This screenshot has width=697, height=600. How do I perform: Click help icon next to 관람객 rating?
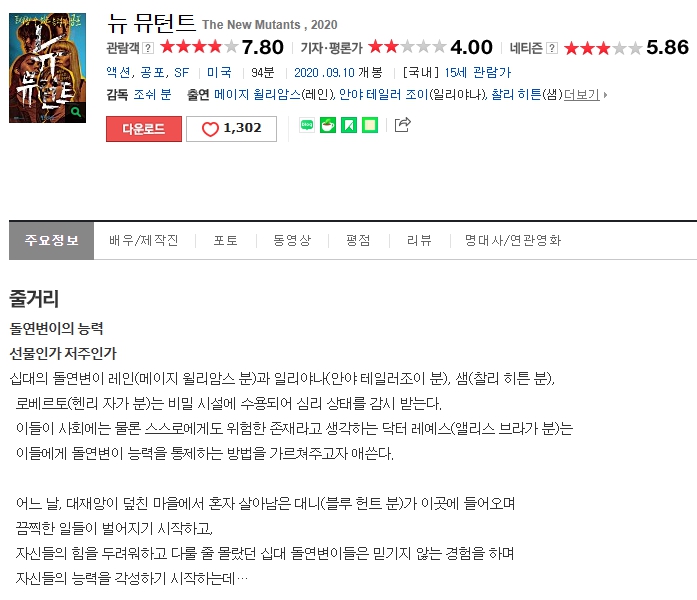pyautogui.click(x=148, y=48)
